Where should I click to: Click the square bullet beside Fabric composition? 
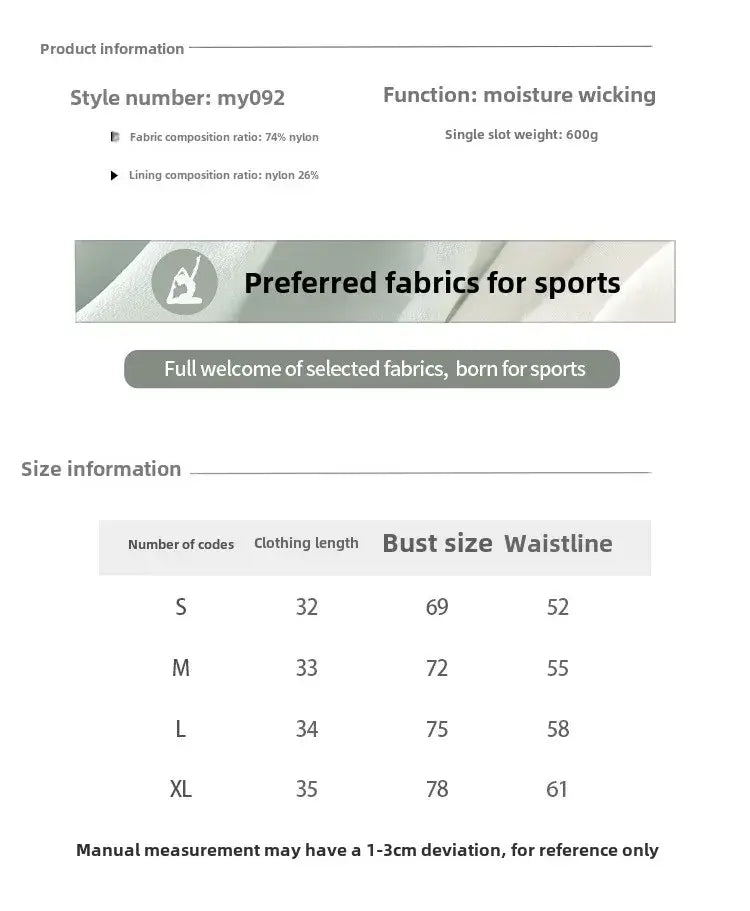(115, 137)
